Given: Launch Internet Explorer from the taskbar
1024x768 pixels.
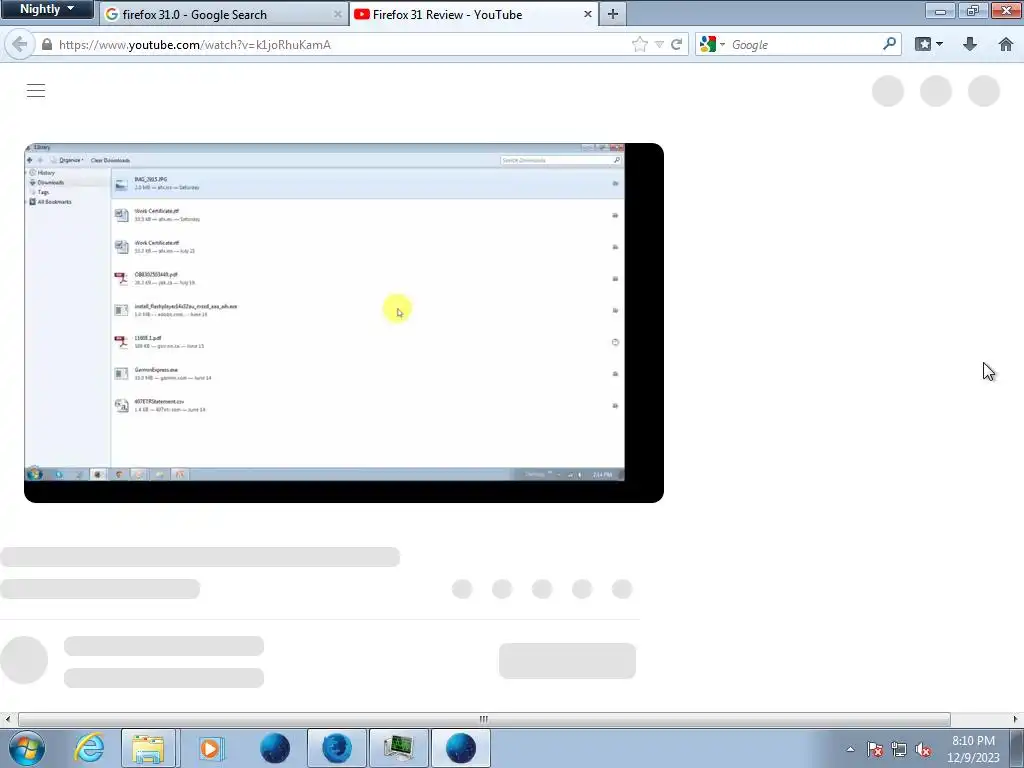Looking at the screenshot, I should (x=89, y=748).
